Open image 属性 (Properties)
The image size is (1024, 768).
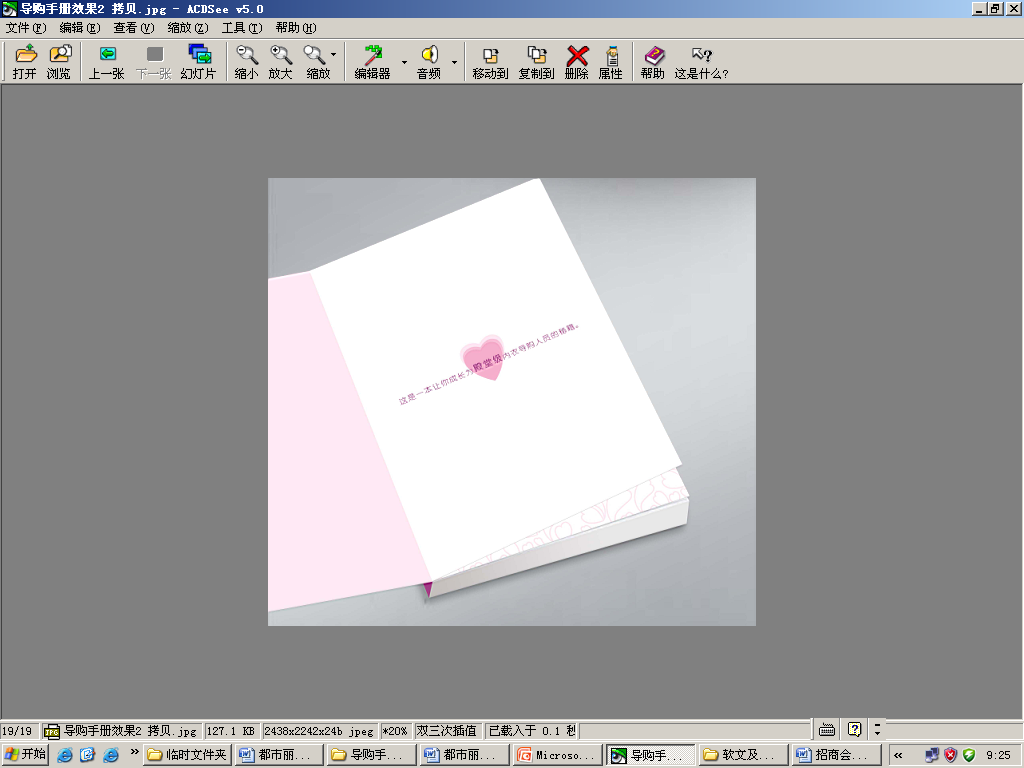click(x=611, y=62)
